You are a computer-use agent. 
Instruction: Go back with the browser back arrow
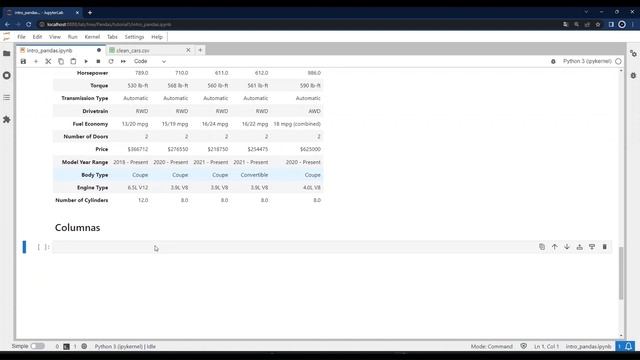(x=7, y=24)
